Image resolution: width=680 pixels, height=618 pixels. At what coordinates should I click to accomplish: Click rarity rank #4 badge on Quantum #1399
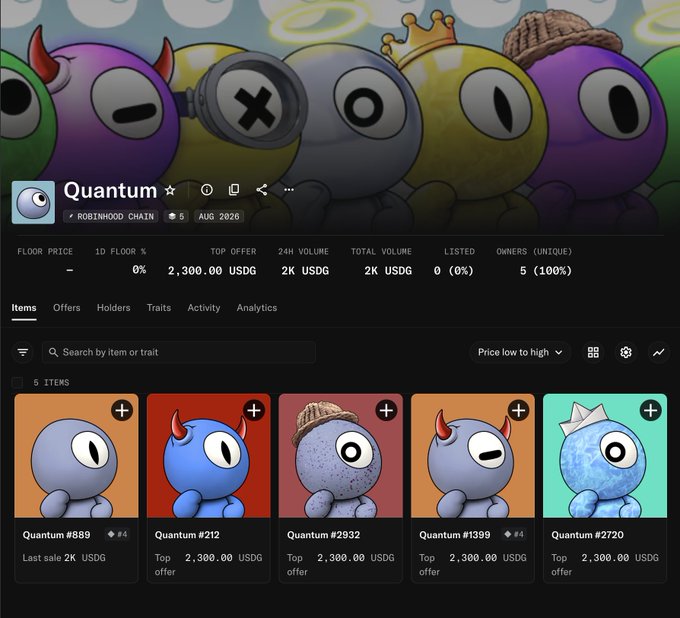pos(514,534)
